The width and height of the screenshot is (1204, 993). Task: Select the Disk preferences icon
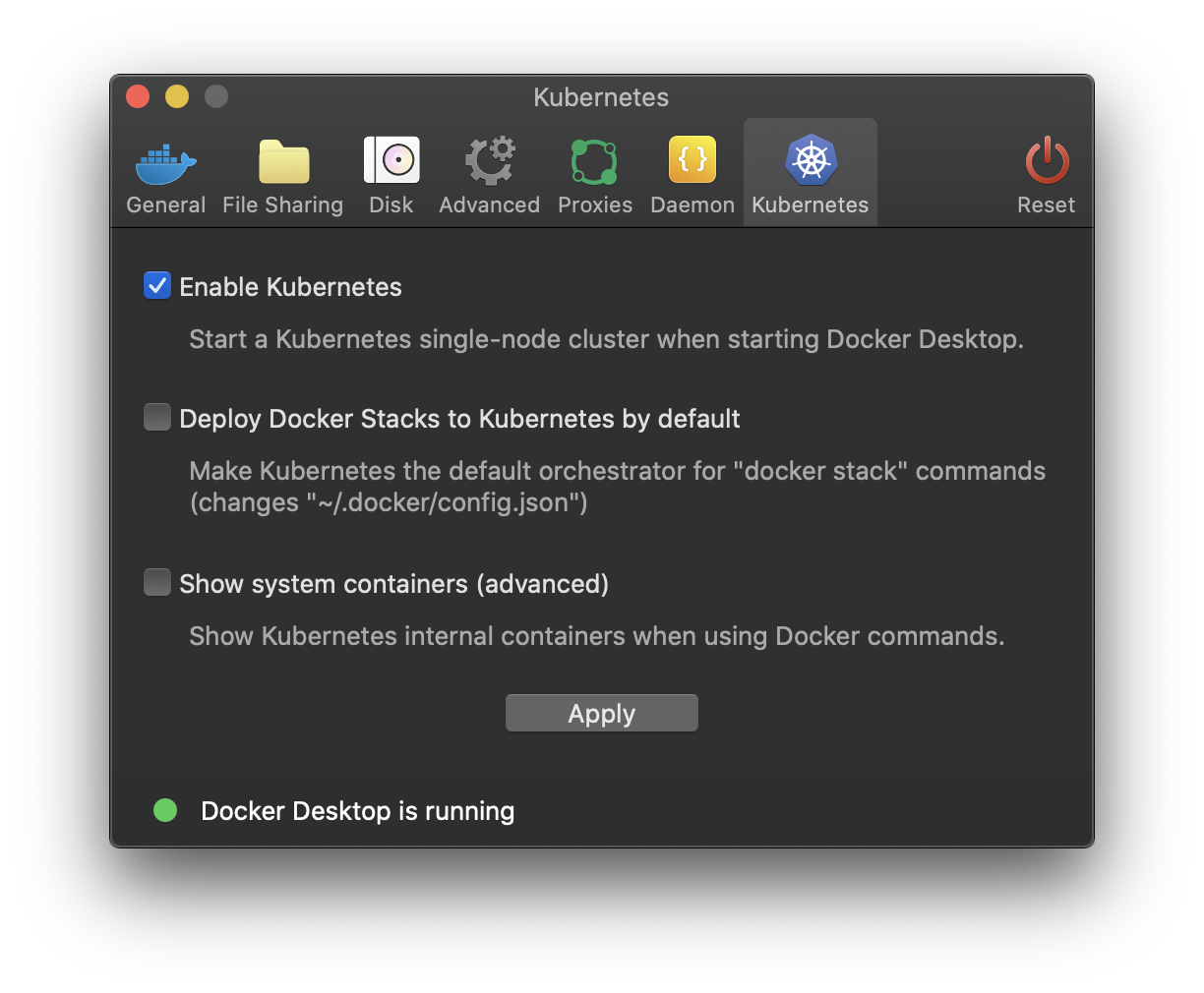391,160
